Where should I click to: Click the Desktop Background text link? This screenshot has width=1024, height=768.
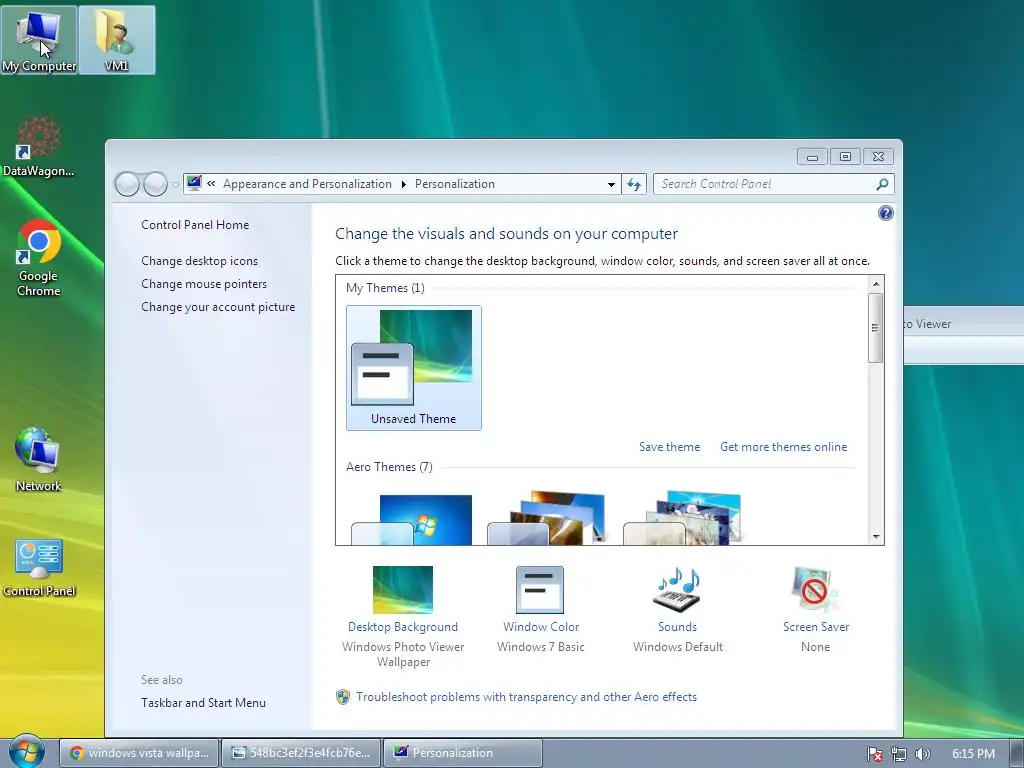pyautogui.click(x=403, y=627)
